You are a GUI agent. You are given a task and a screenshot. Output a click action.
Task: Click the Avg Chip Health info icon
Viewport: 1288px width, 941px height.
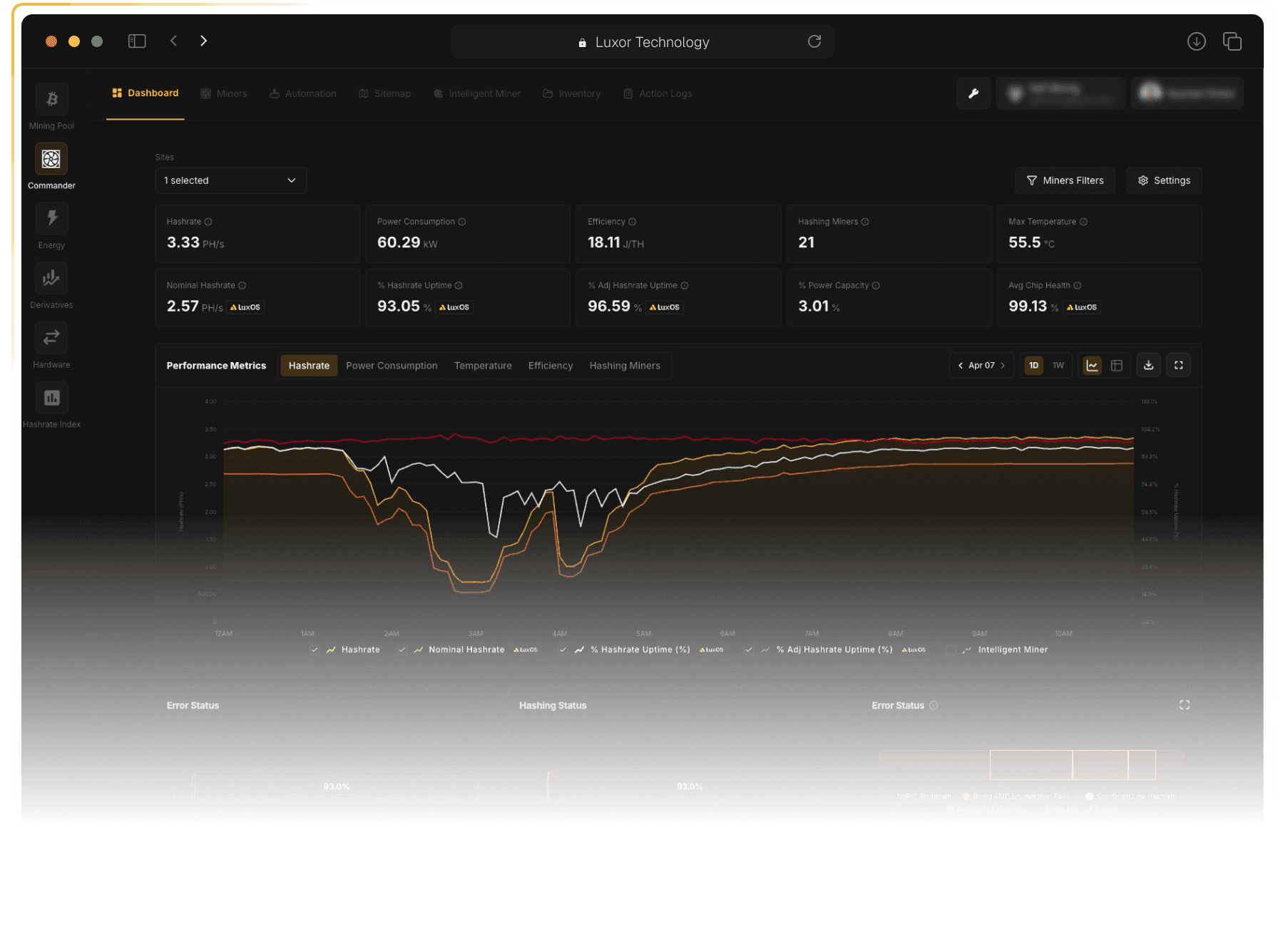(1078, 286)
